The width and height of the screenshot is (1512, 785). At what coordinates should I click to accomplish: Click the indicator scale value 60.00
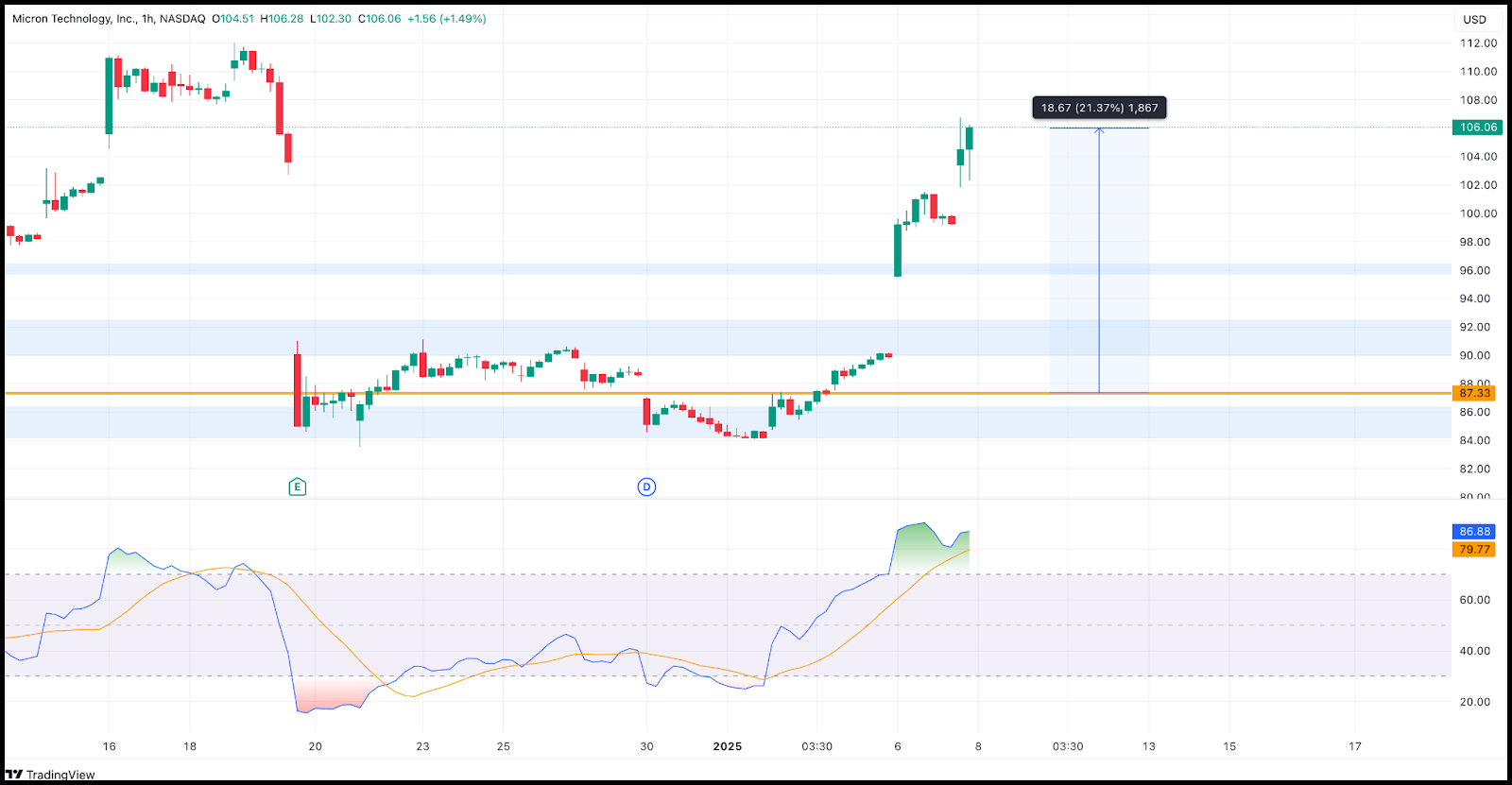(x=1474, y=600)
